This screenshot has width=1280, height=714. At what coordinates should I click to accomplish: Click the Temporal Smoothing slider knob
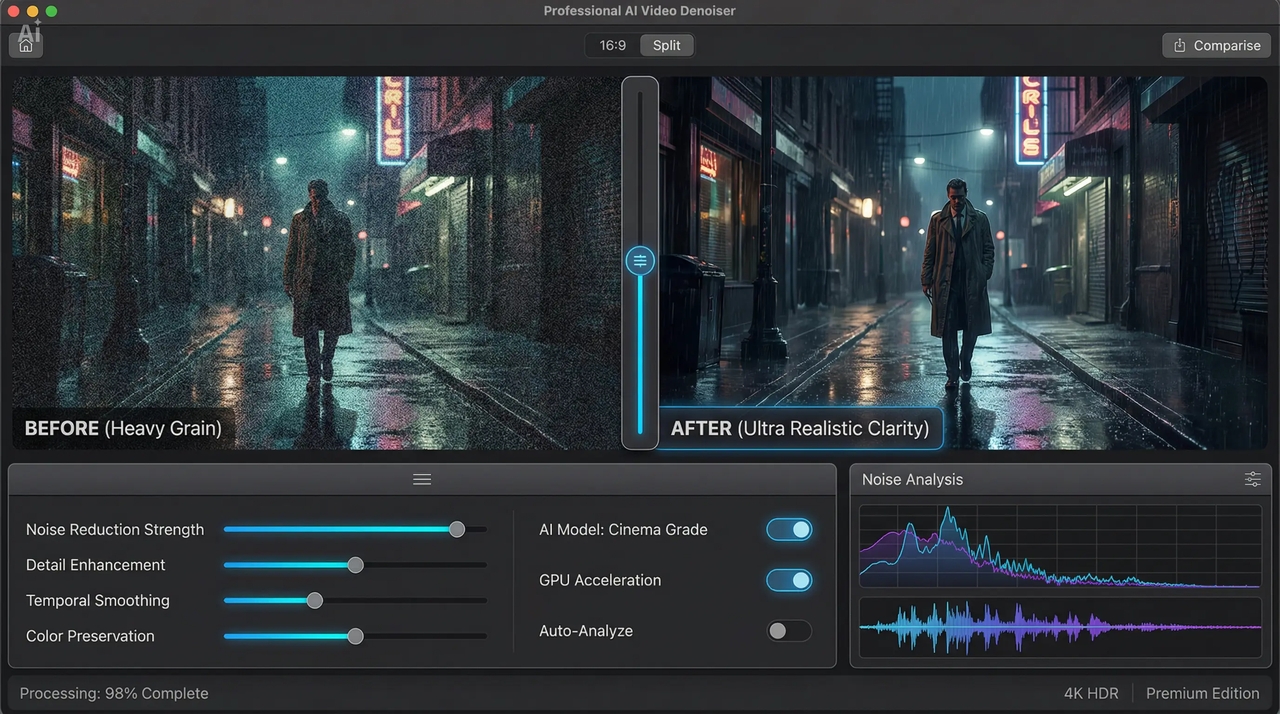coord(315,601)
